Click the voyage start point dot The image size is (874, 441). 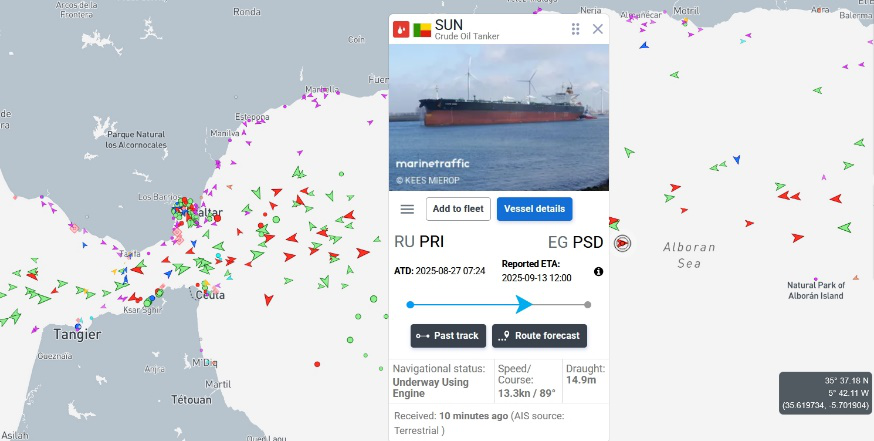pyautogui.click(x=410, y=304)
